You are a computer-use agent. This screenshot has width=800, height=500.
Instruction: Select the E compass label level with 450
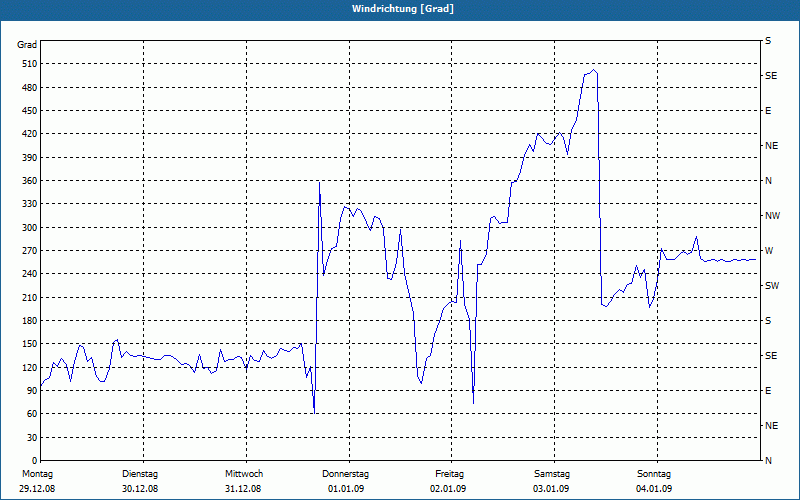(x=768, y=111)
